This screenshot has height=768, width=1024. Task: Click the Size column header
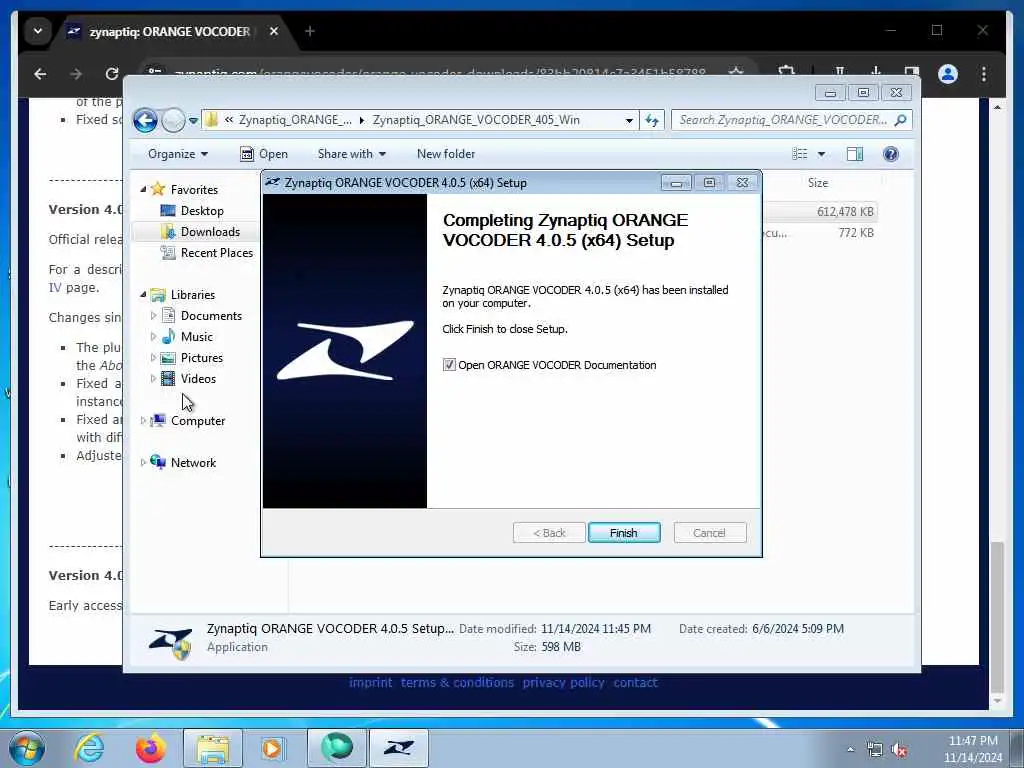point(818,183)
